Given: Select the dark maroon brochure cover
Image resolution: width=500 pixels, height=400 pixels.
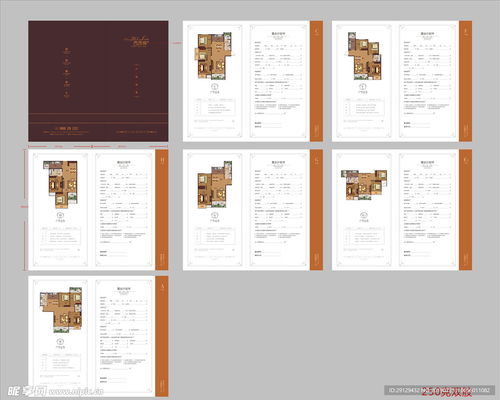Looking at the screenshot, I should (98, 81).
